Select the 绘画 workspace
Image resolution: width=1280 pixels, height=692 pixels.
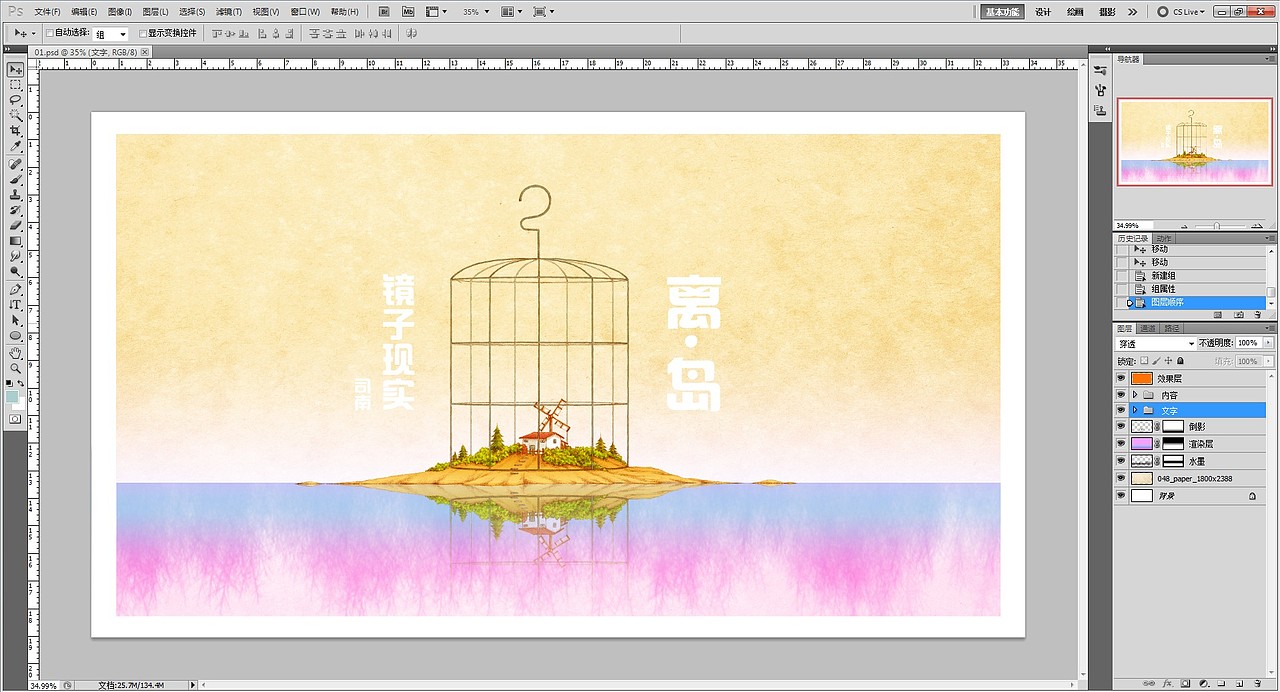coord(1075,12)
